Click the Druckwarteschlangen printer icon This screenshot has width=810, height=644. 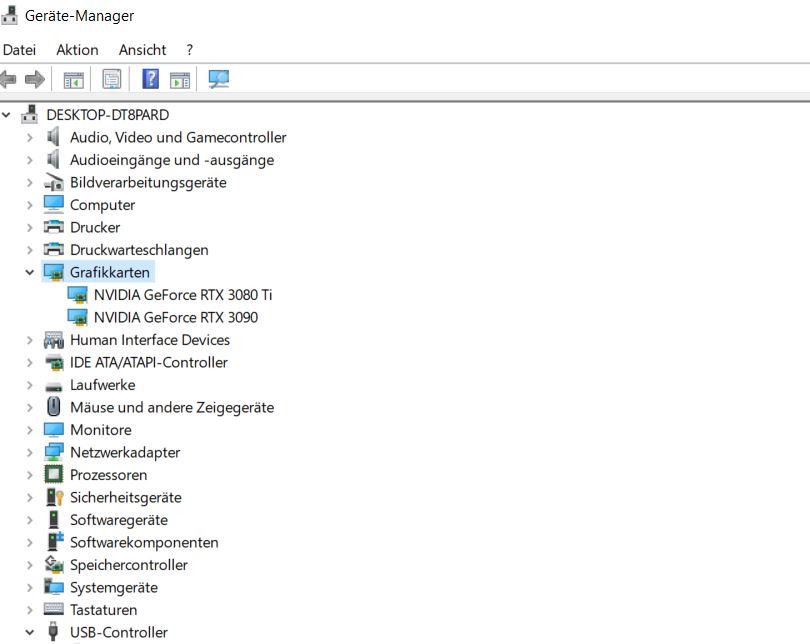[54, 249]
